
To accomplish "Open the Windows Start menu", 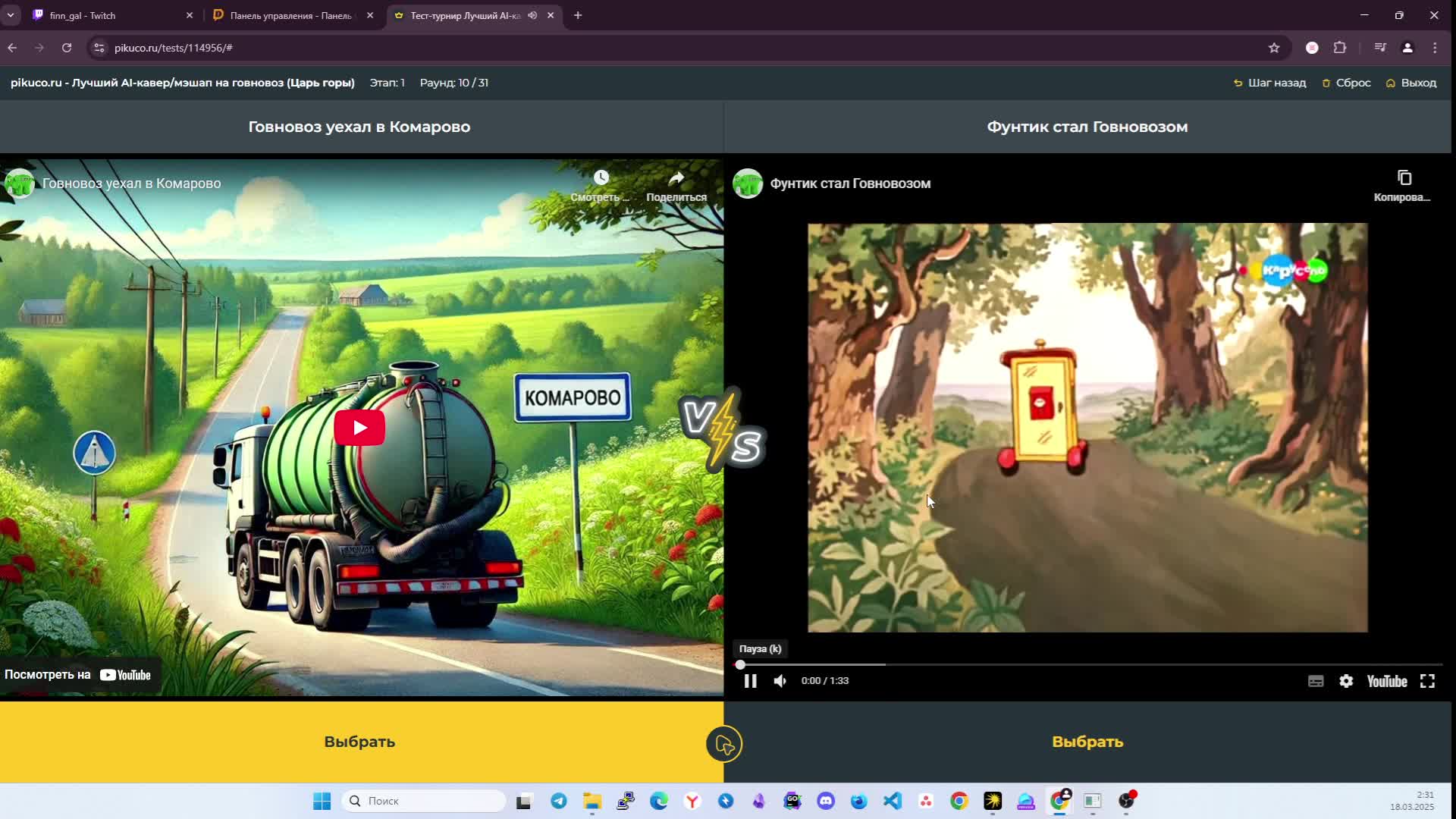I will pyautogui.click(x=322, y=801).
